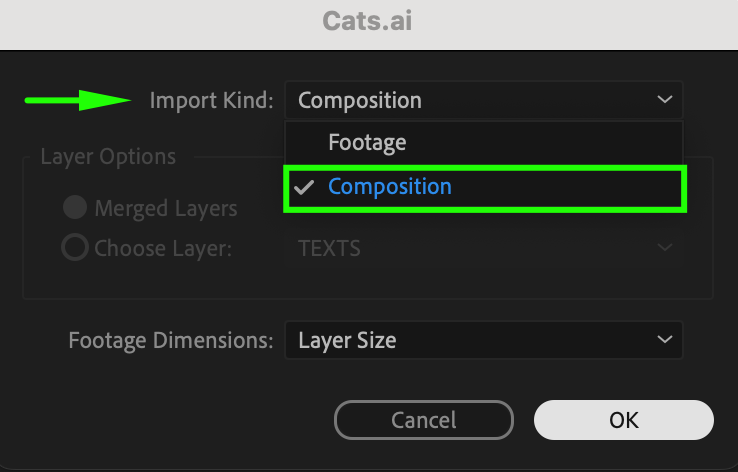Click the OK button
Viewport: 738px width, 472px height.
point(624,420)
